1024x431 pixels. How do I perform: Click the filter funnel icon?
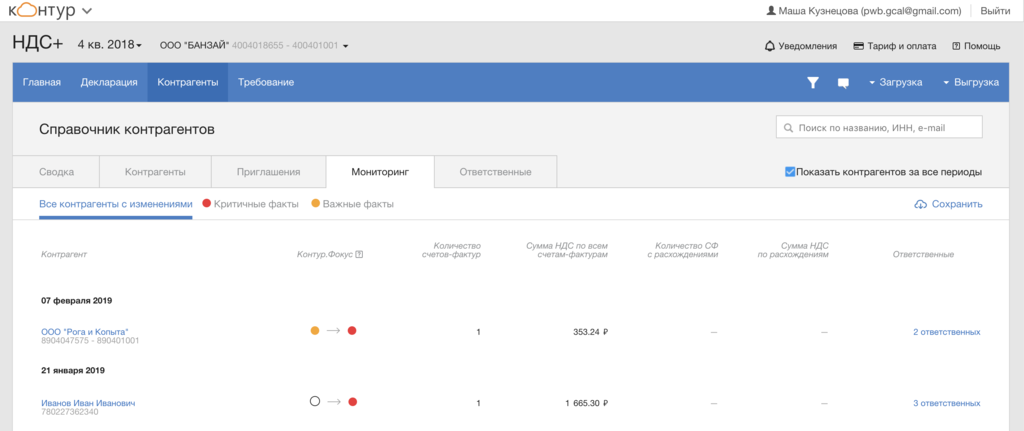812,82
